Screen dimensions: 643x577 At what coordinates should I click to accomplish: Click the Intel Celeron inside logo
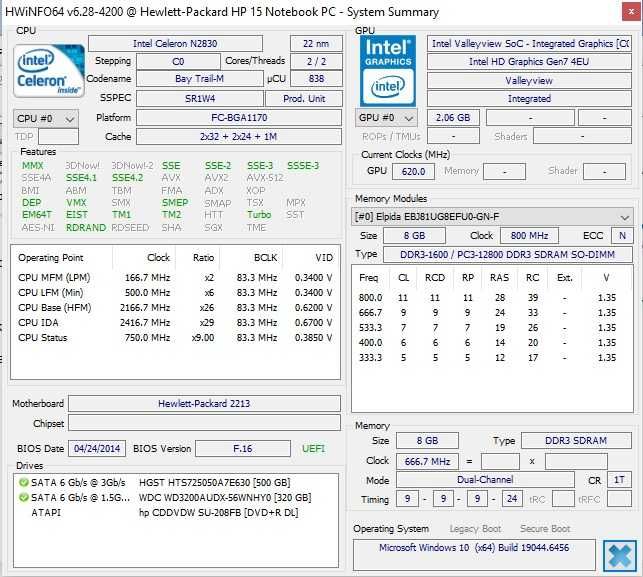point(49,71)
